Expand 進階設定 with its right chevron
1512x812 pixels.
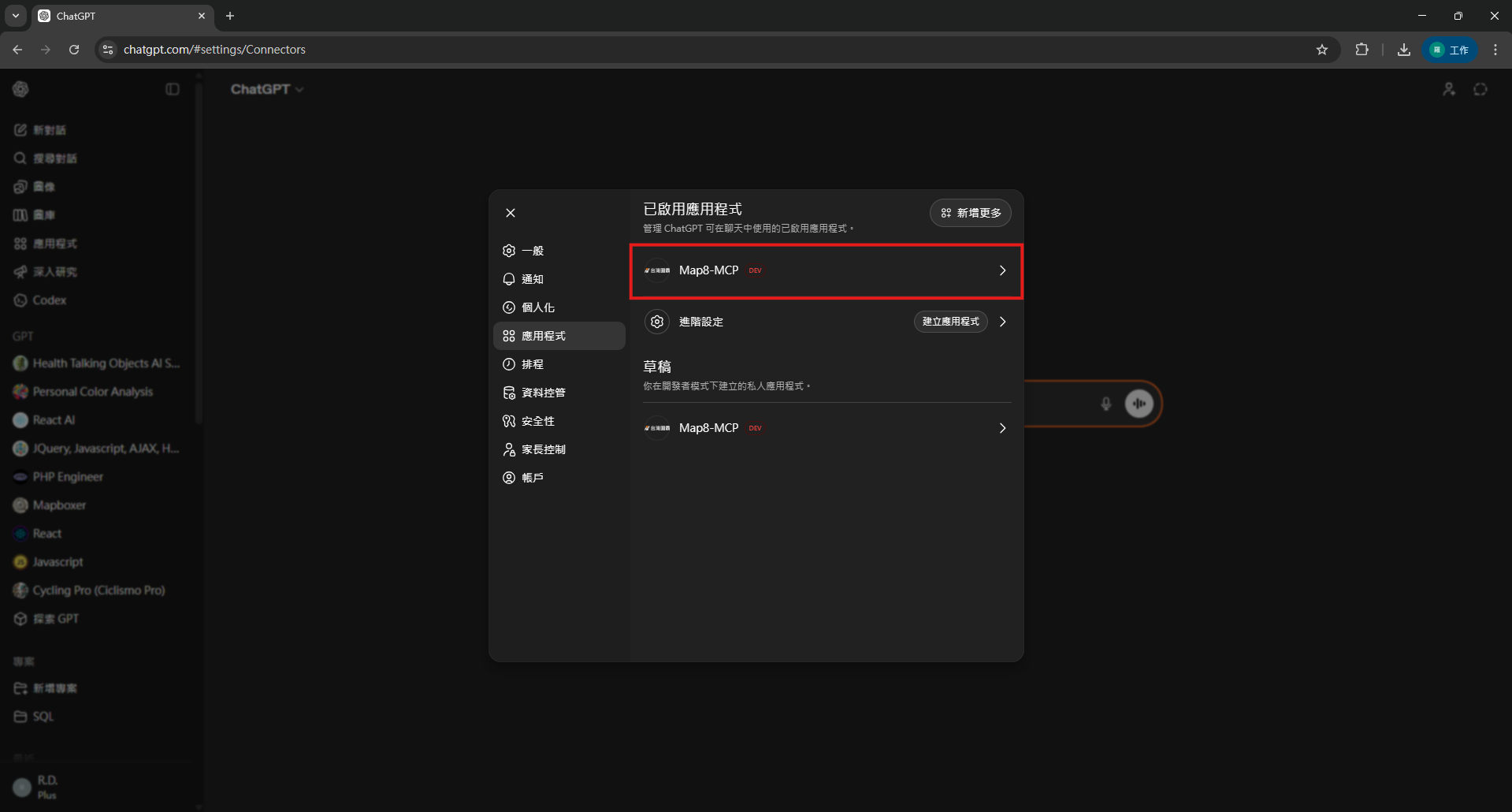[x=1002, y=322]
